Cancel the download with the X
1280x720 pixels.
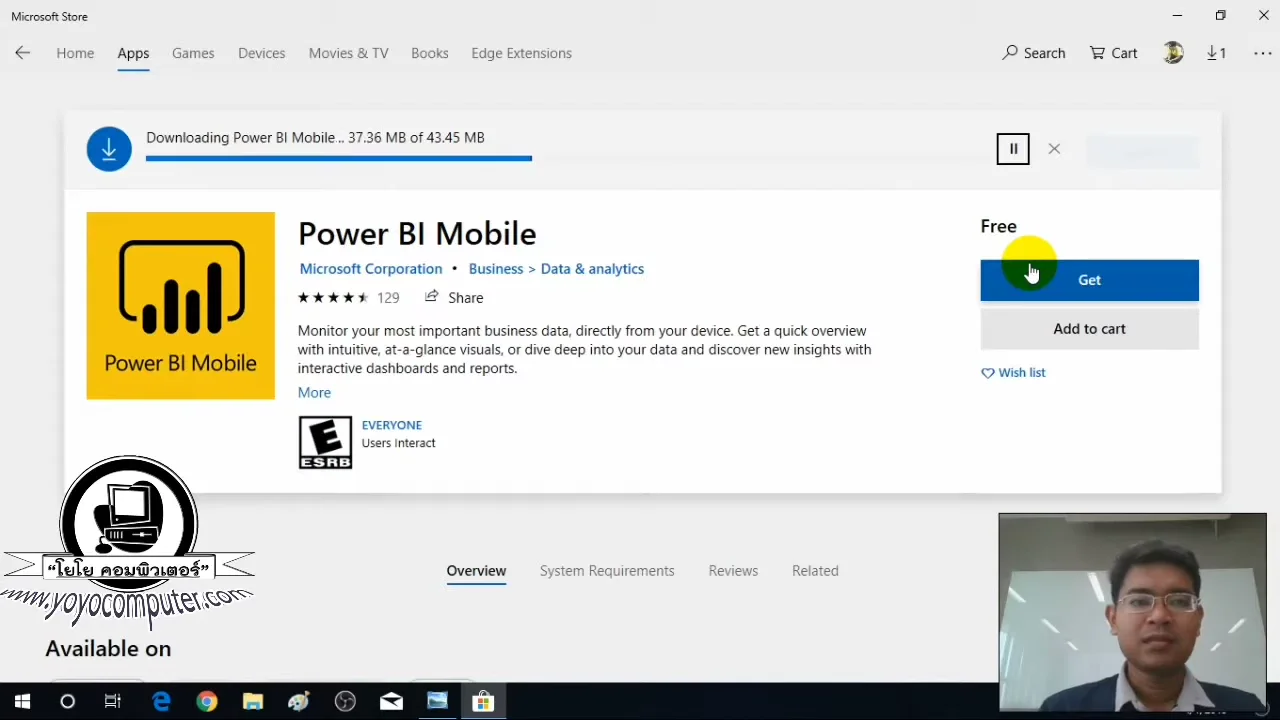coord(1054,148)
